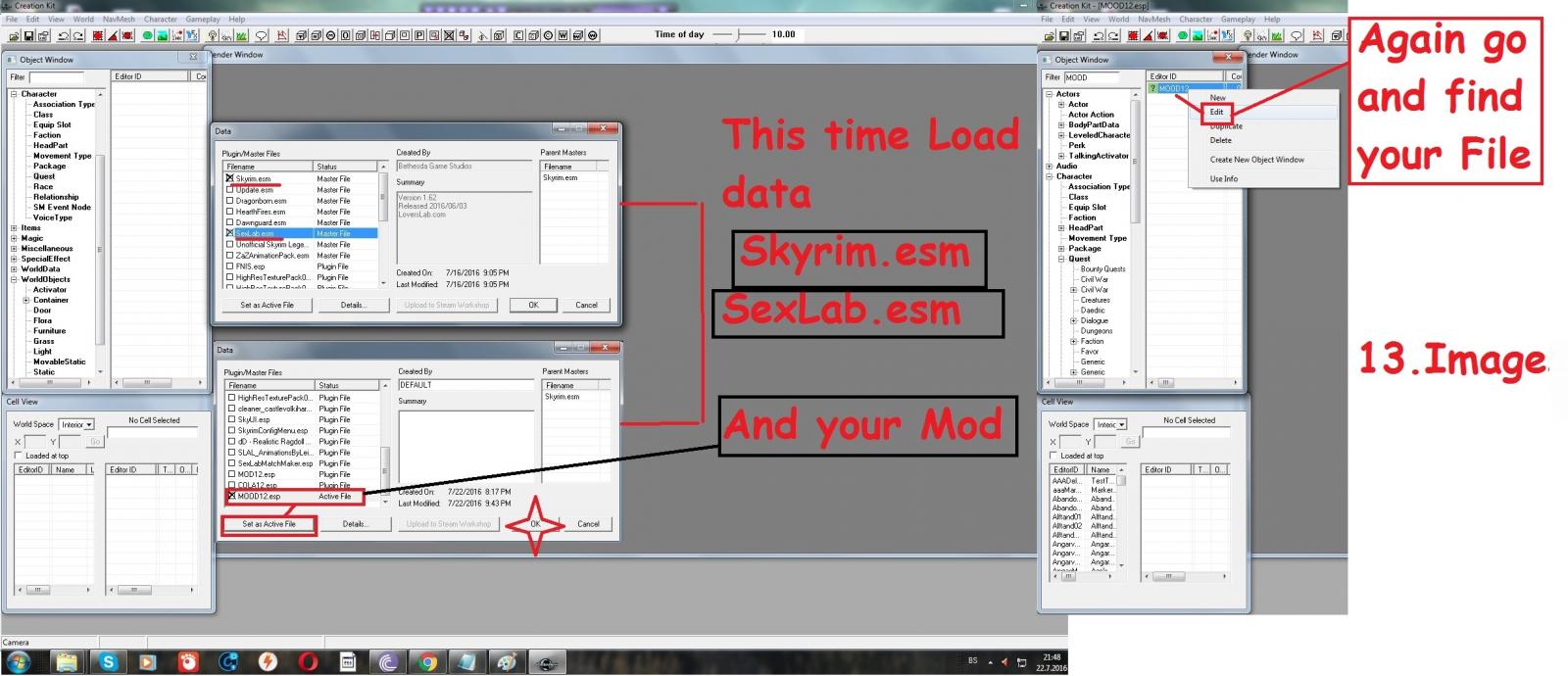
Task: Open Google Chrome from the taskbar
Action: (x=427, y=662)
